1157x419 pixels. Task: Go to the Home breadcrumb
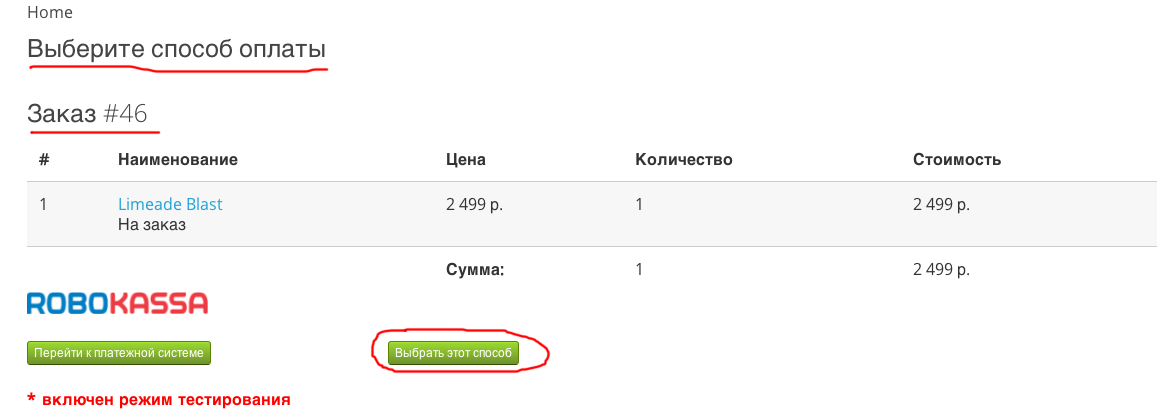(49, 13)
